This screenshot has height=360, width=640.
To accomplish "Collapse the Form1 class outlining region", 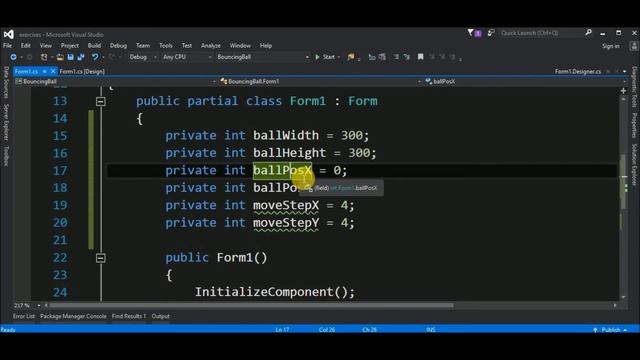I will coord(100,101).
